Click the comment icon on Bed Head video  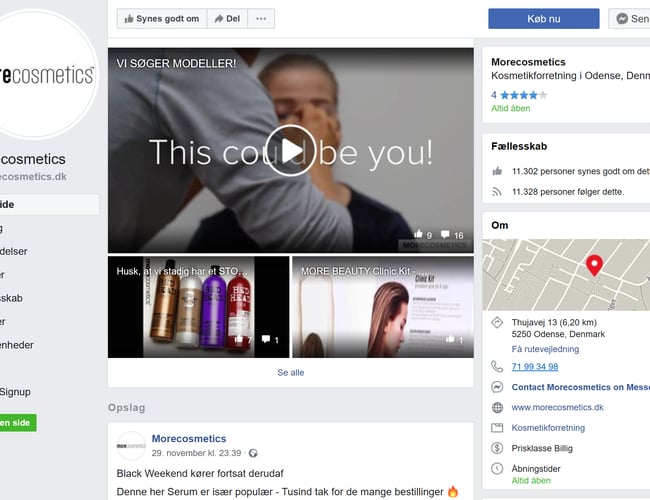[266, 339]
